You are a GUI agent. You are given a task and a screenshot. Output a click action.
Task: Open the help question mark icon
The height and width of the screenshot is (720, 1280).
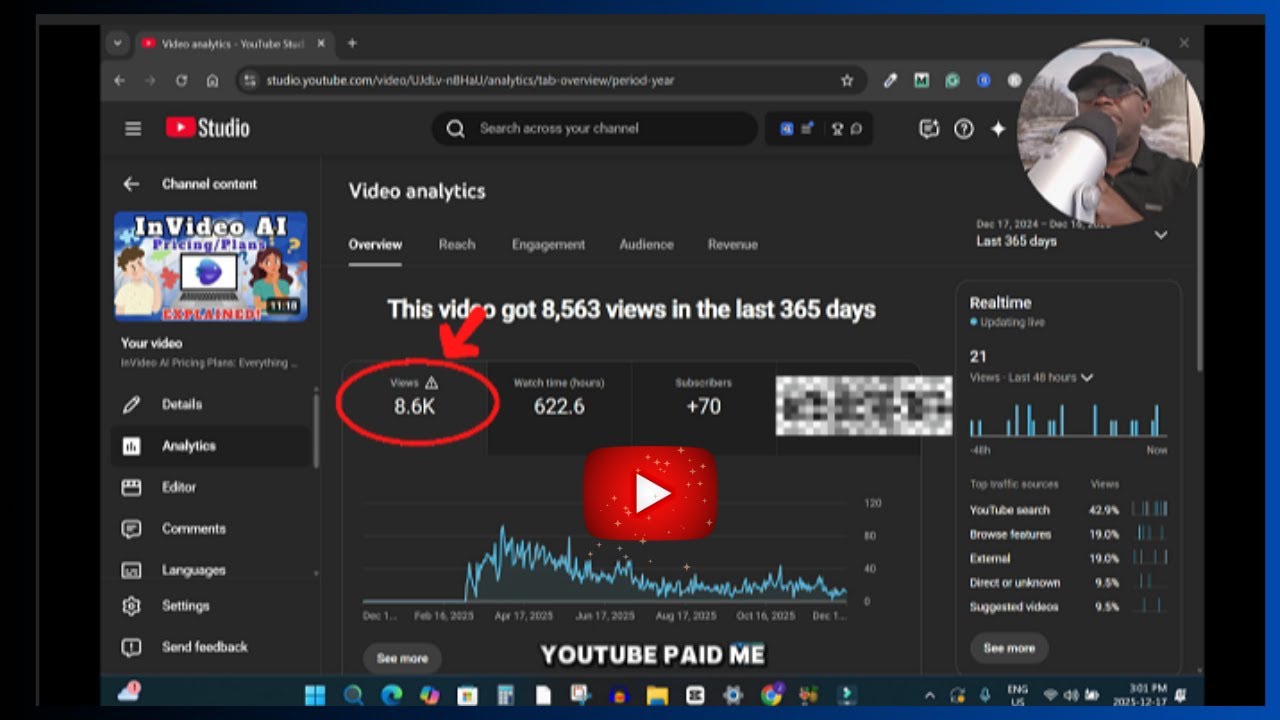coord(963,128)
